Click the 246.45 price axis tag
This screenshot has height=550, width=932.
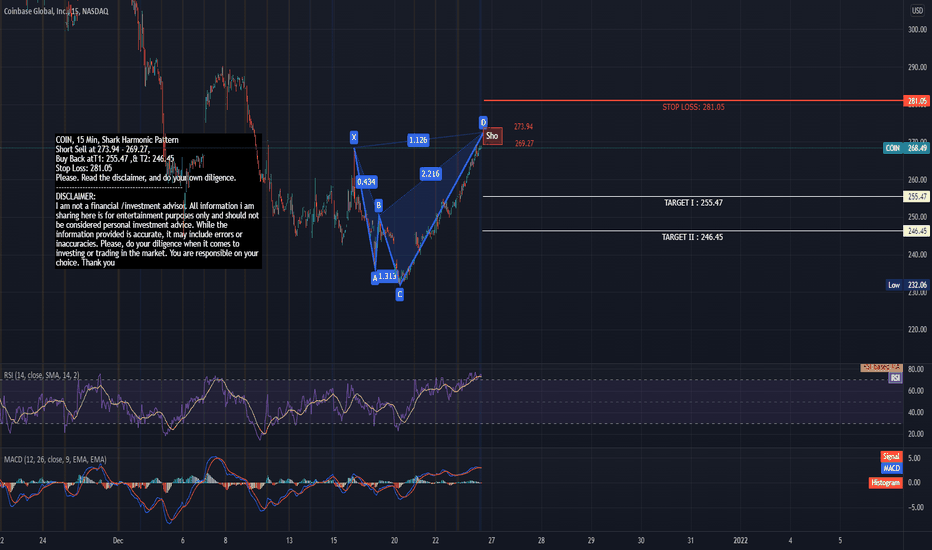tap(916, 231)
